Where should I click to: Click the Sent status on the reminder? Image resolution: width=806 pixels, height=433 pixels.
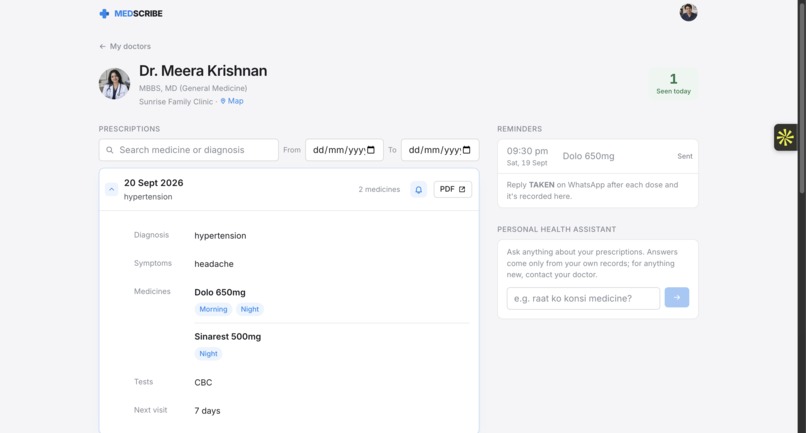685,156
